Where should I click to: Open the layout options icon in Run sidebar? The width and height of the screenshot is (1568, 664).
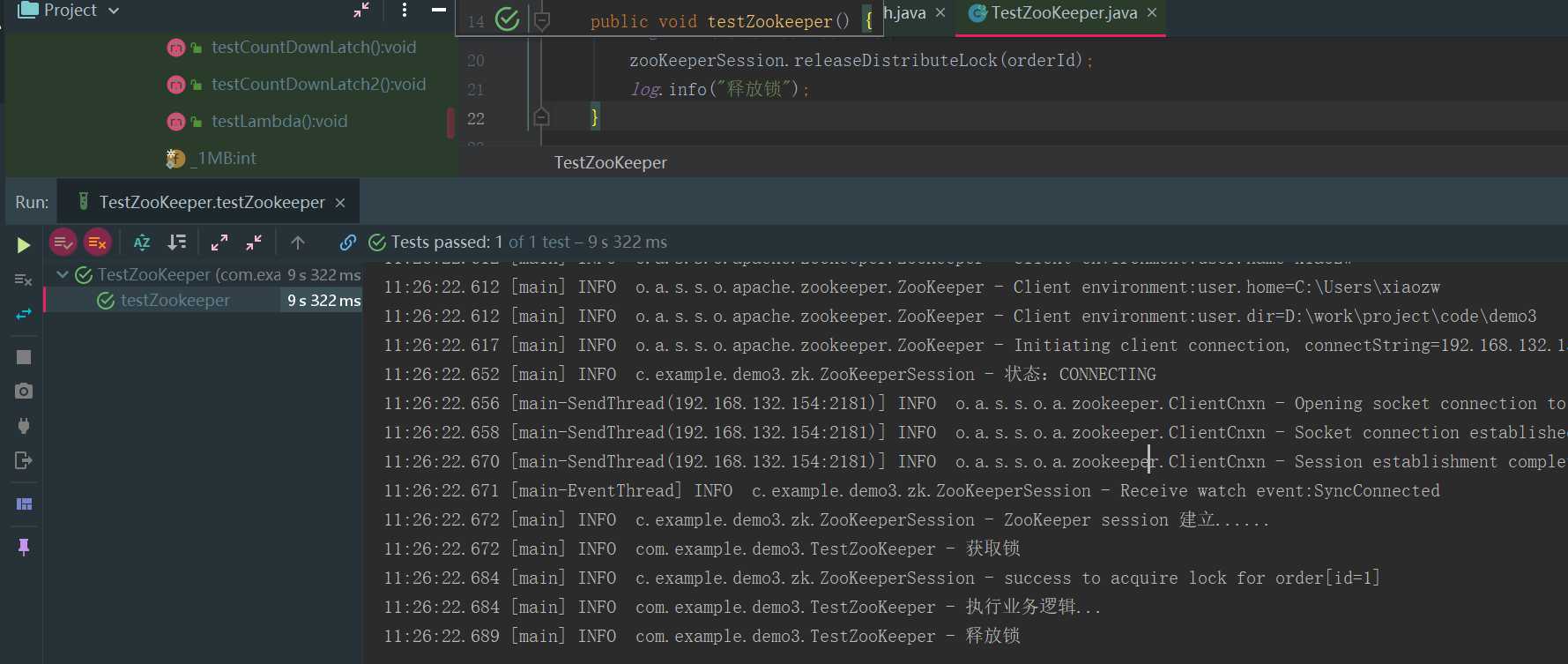pyautogui.click(x=24, y=504)
